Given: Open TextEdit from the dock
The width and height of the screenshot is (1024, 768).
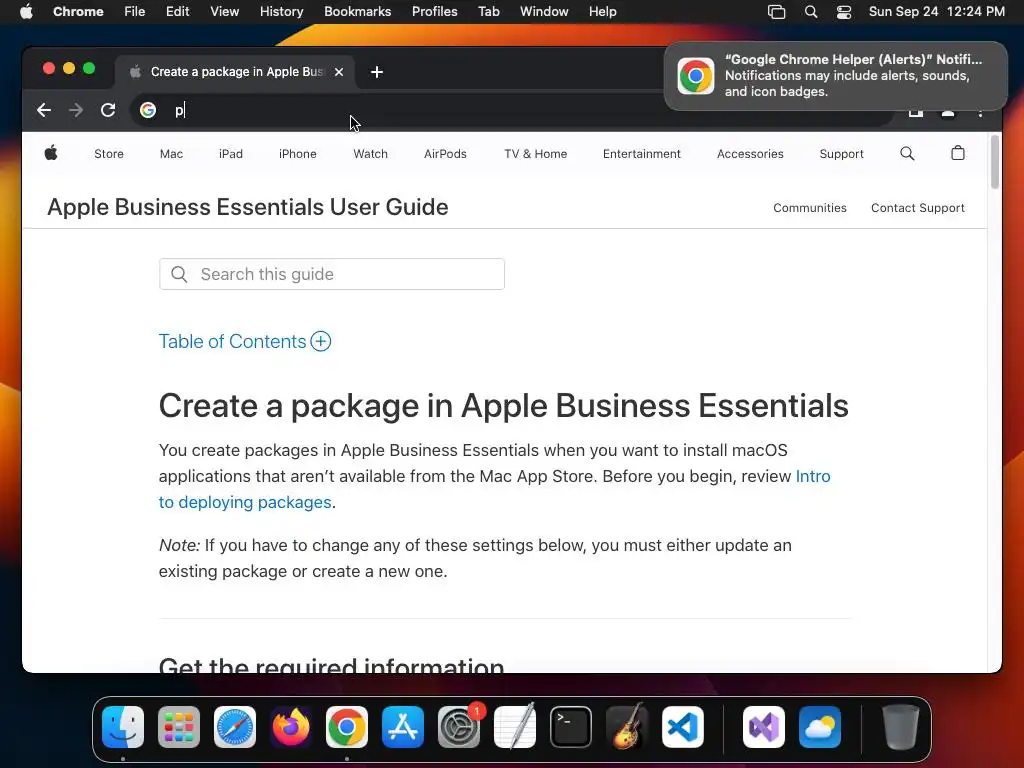Looking at the screenshot, I should click(515, 727).
